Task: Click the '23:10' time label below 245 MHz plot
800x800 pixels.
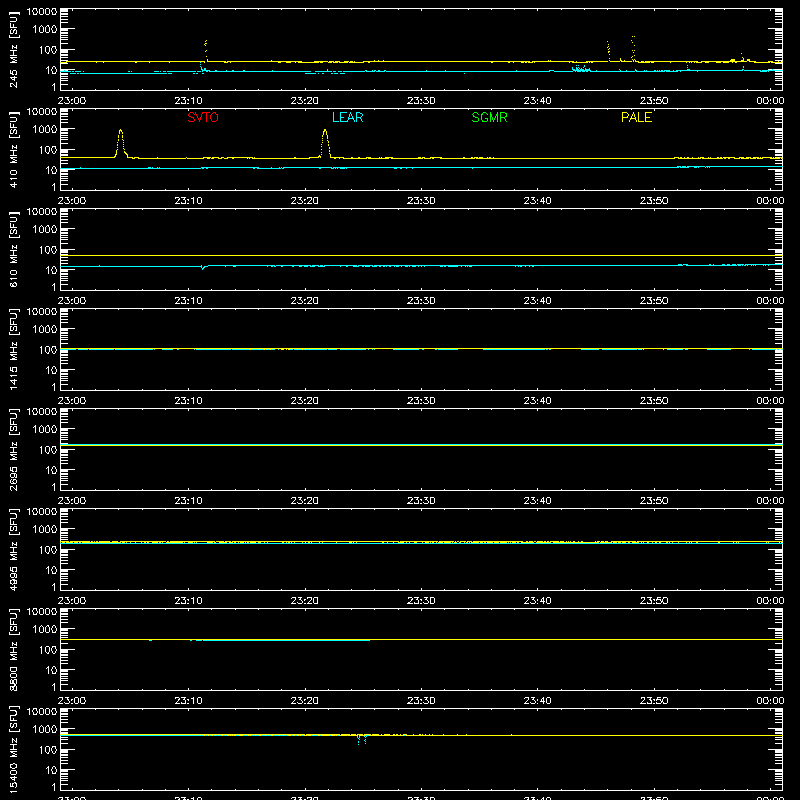Action: pos(188,101)
